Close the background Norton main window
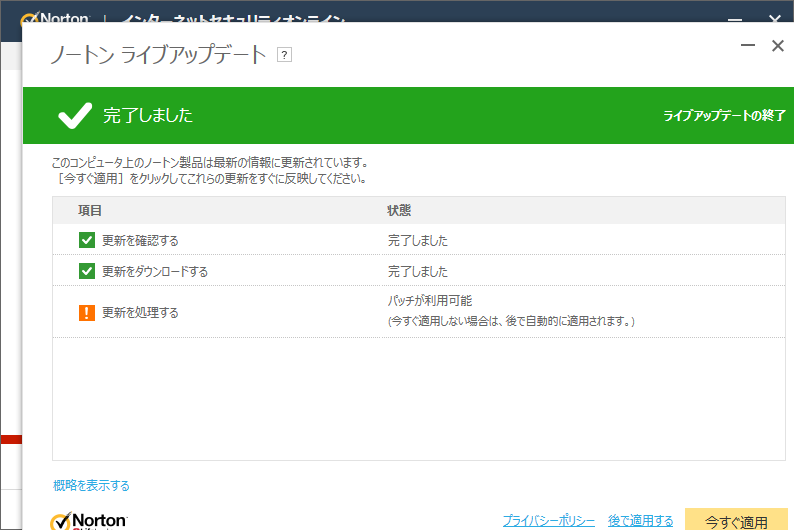Image resolution: width=794 pixels, height=530 pixels. (x=774, y=18)
